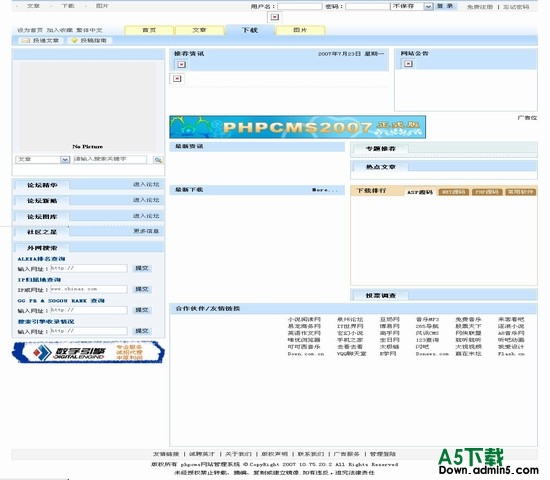Screen dimensions: 550x480
Task: Open the 免费音乐 friend link
Action: pyautogui.click(x=468, y=320)
